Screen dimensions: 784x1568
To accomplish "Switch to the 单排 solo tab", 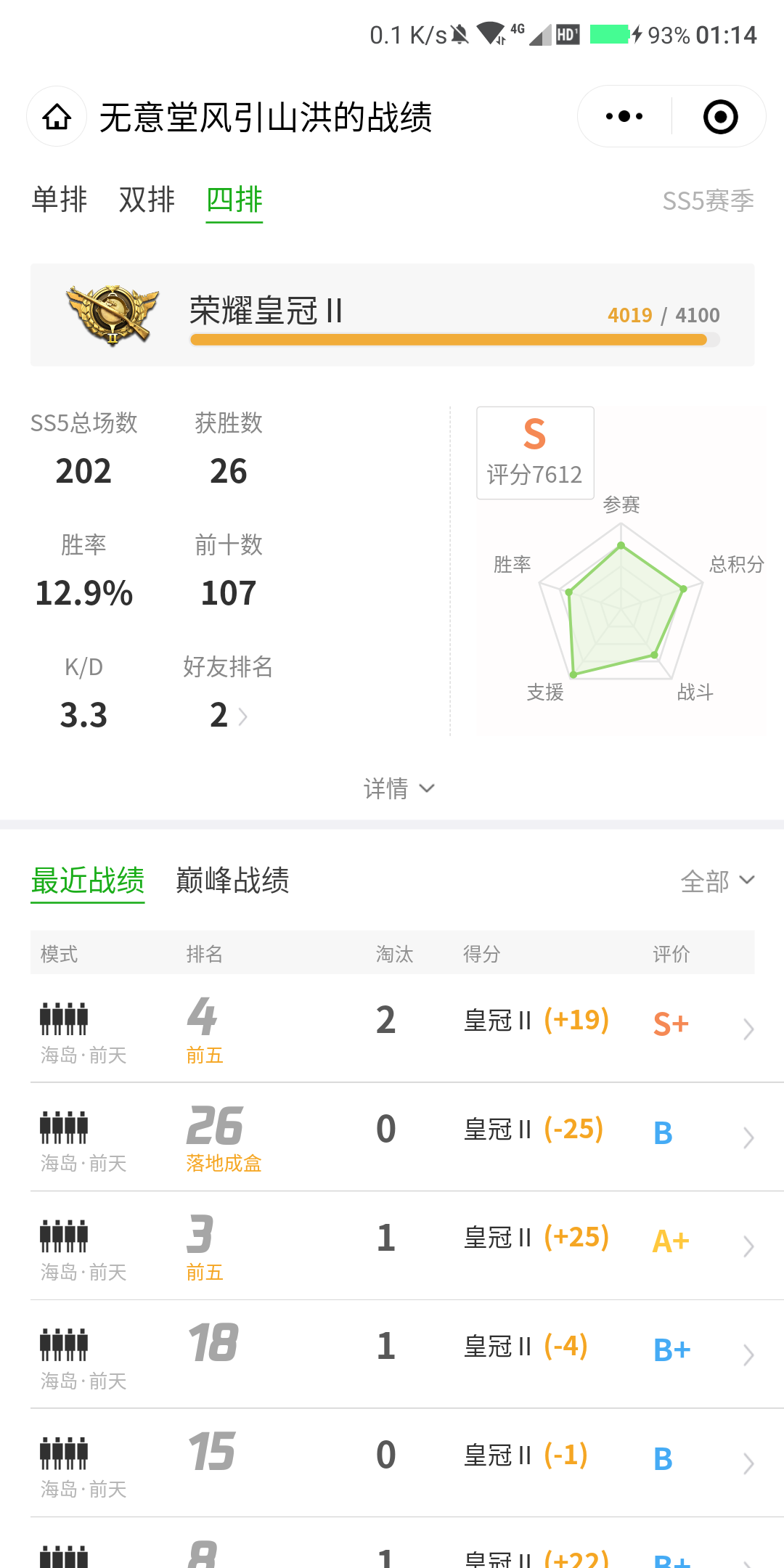I will [x=60, y=200].
